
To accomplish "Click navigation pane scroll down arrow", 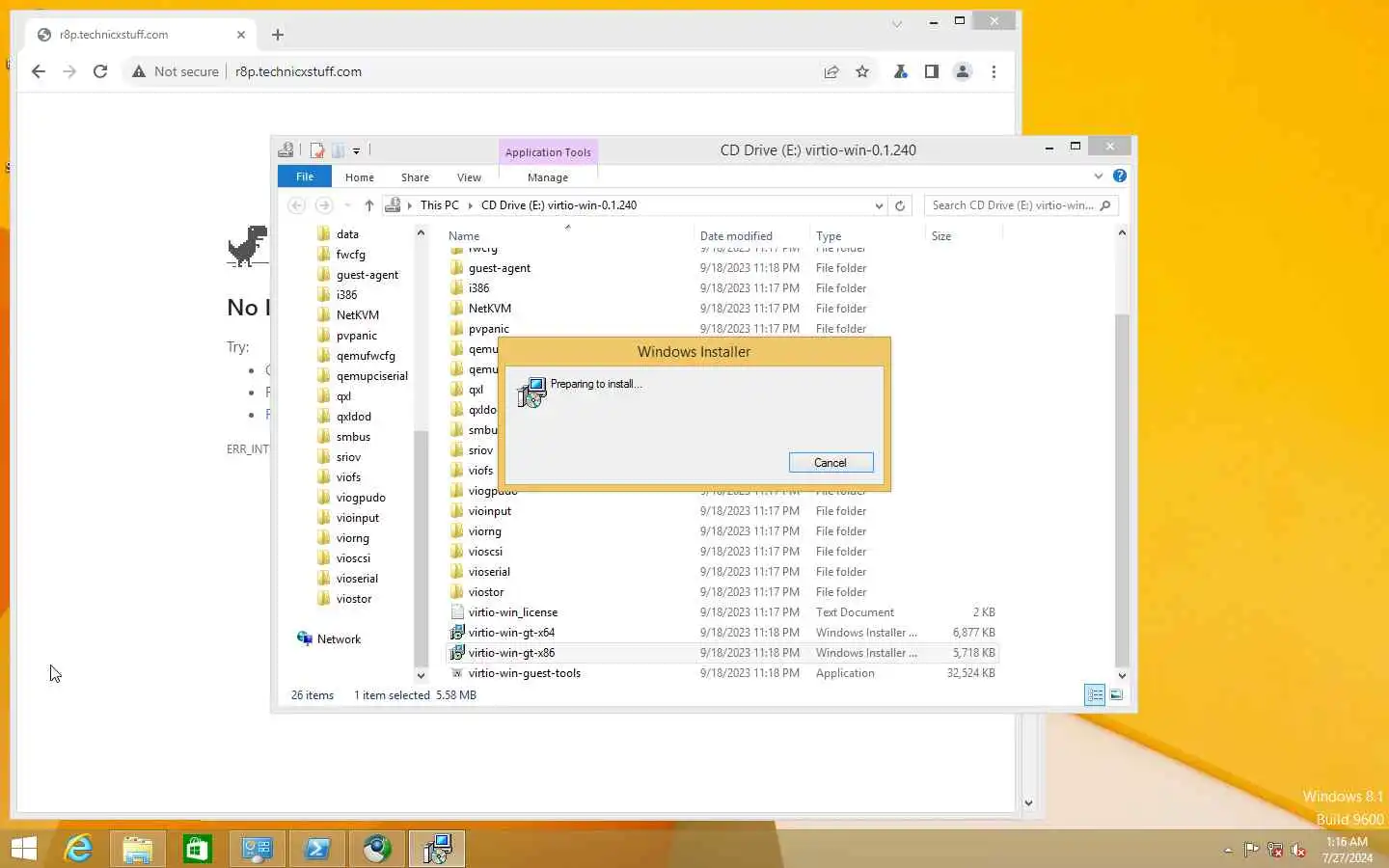I will point(421,676).
